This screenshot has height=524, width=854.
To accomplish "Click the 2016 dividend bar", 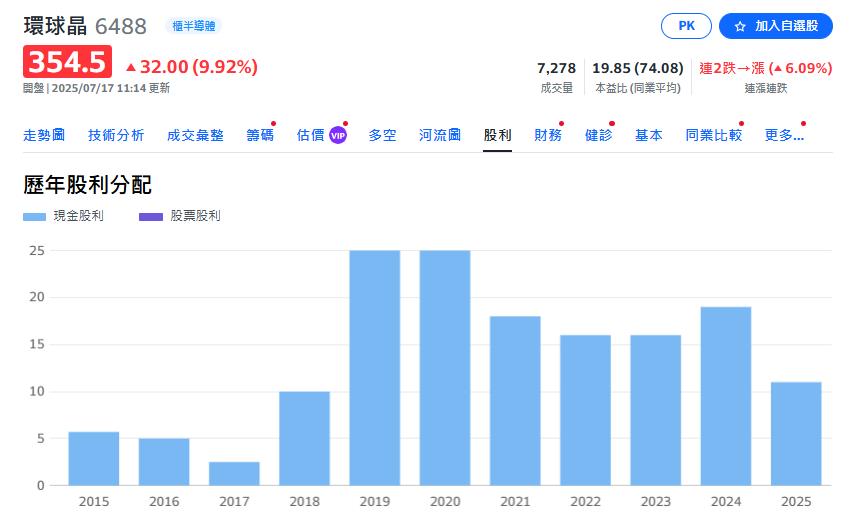I will click(164, 462).
